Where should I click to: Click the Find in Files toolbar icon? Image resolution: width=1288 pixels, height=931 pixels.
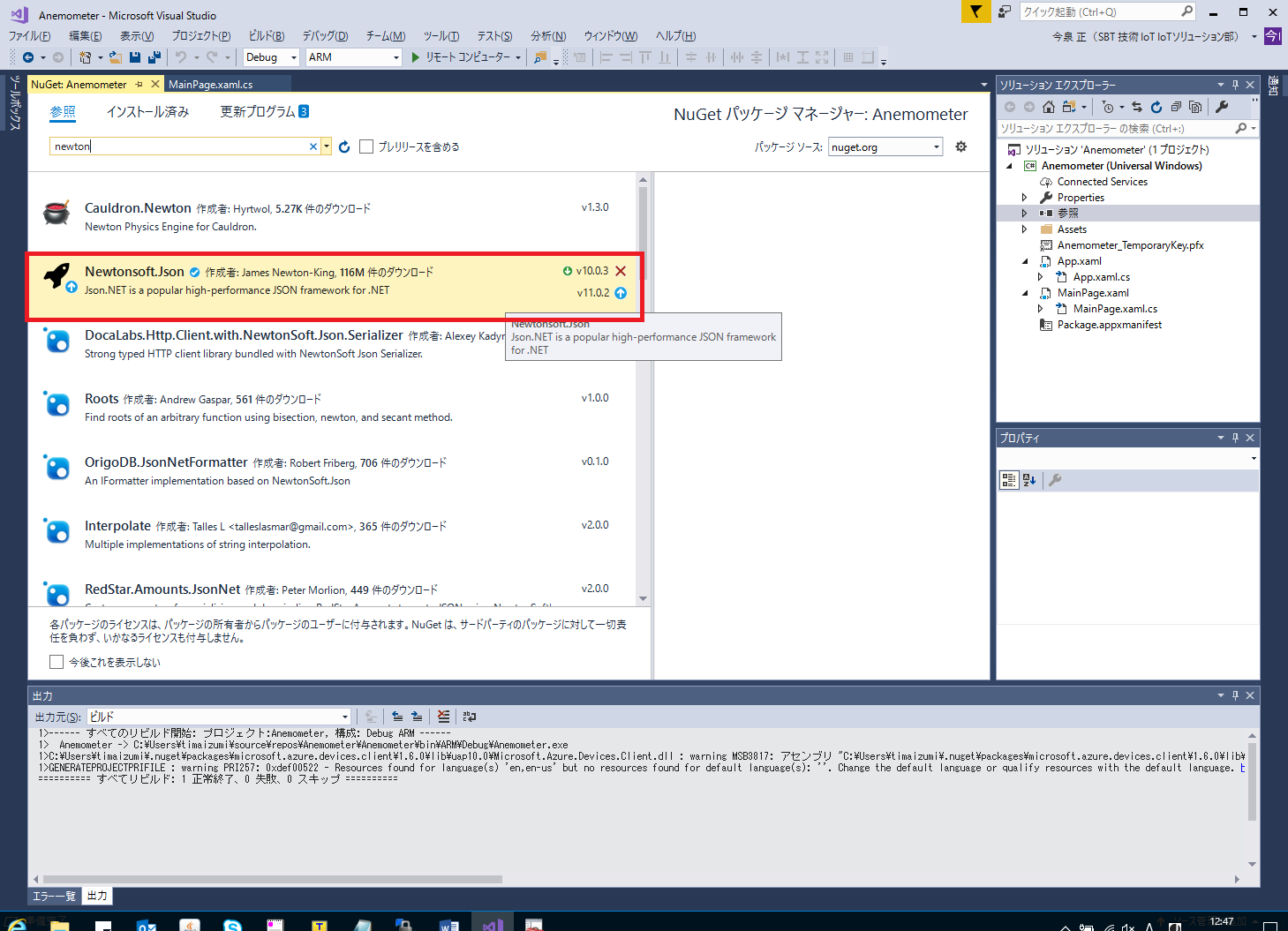pos(540,57)
